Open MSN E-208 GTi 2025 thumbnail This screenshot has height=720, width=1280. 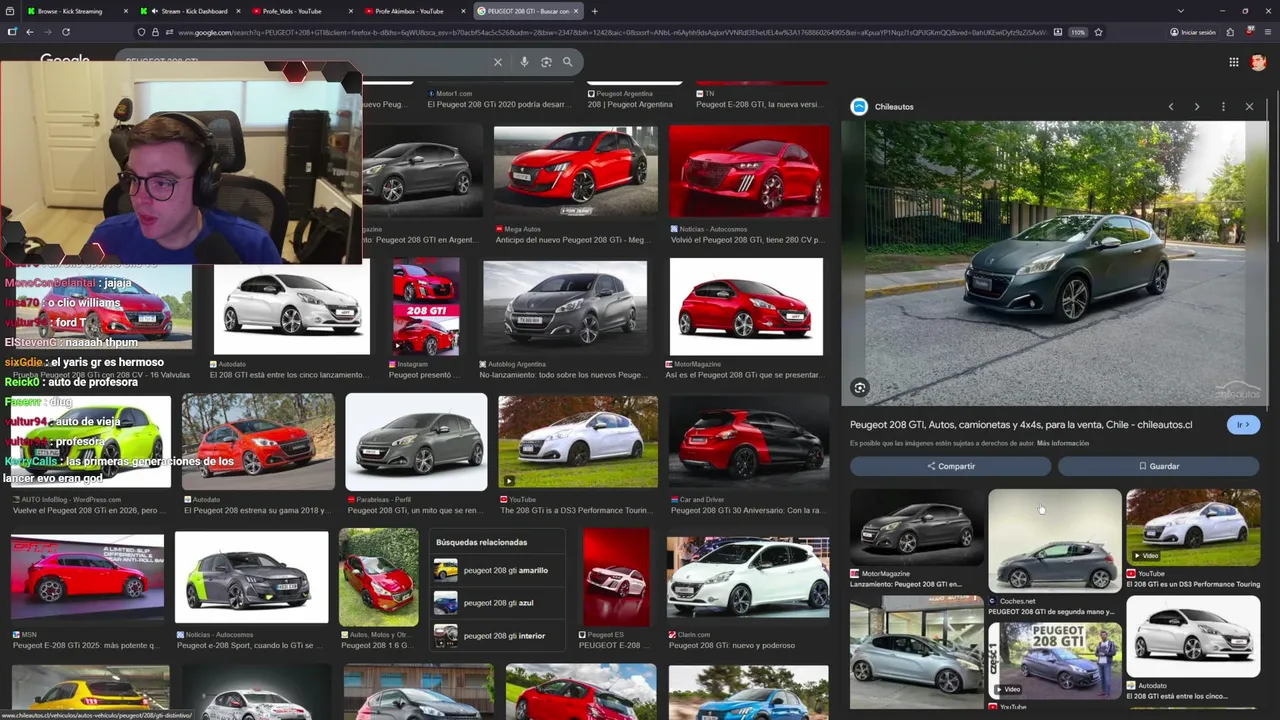point(87,577)
